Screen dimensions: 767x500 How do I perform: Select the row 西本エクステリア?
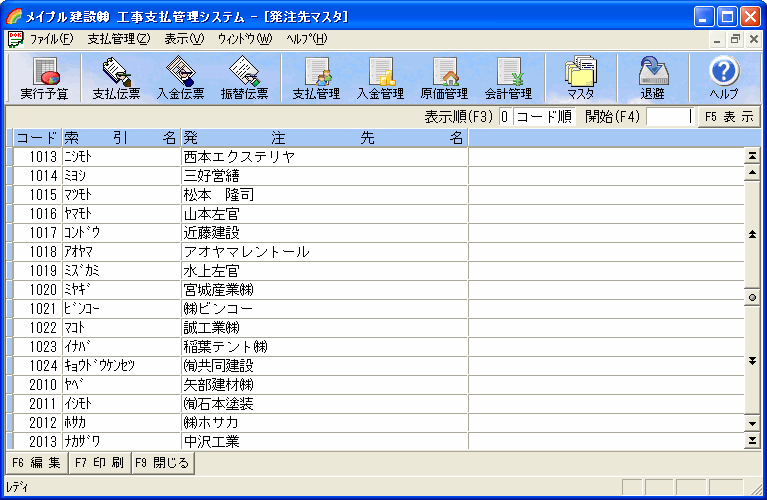coord(240,156)
